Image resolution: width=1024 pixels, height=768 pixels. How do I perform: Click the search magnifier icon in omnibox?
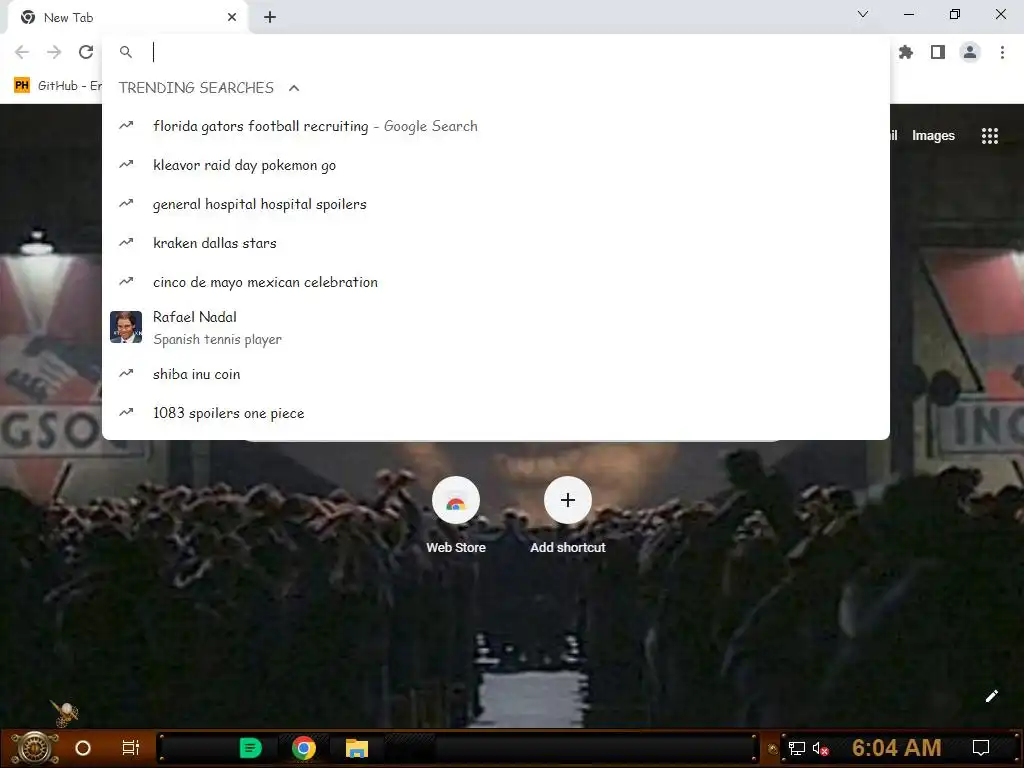point(126,52)
